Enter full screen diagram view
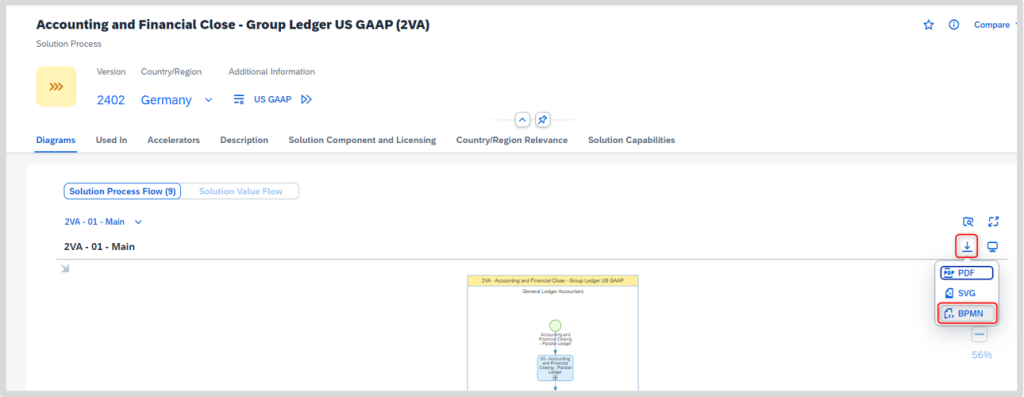The height and width of the screenshot is (397, 1024). tap(993, 221)
